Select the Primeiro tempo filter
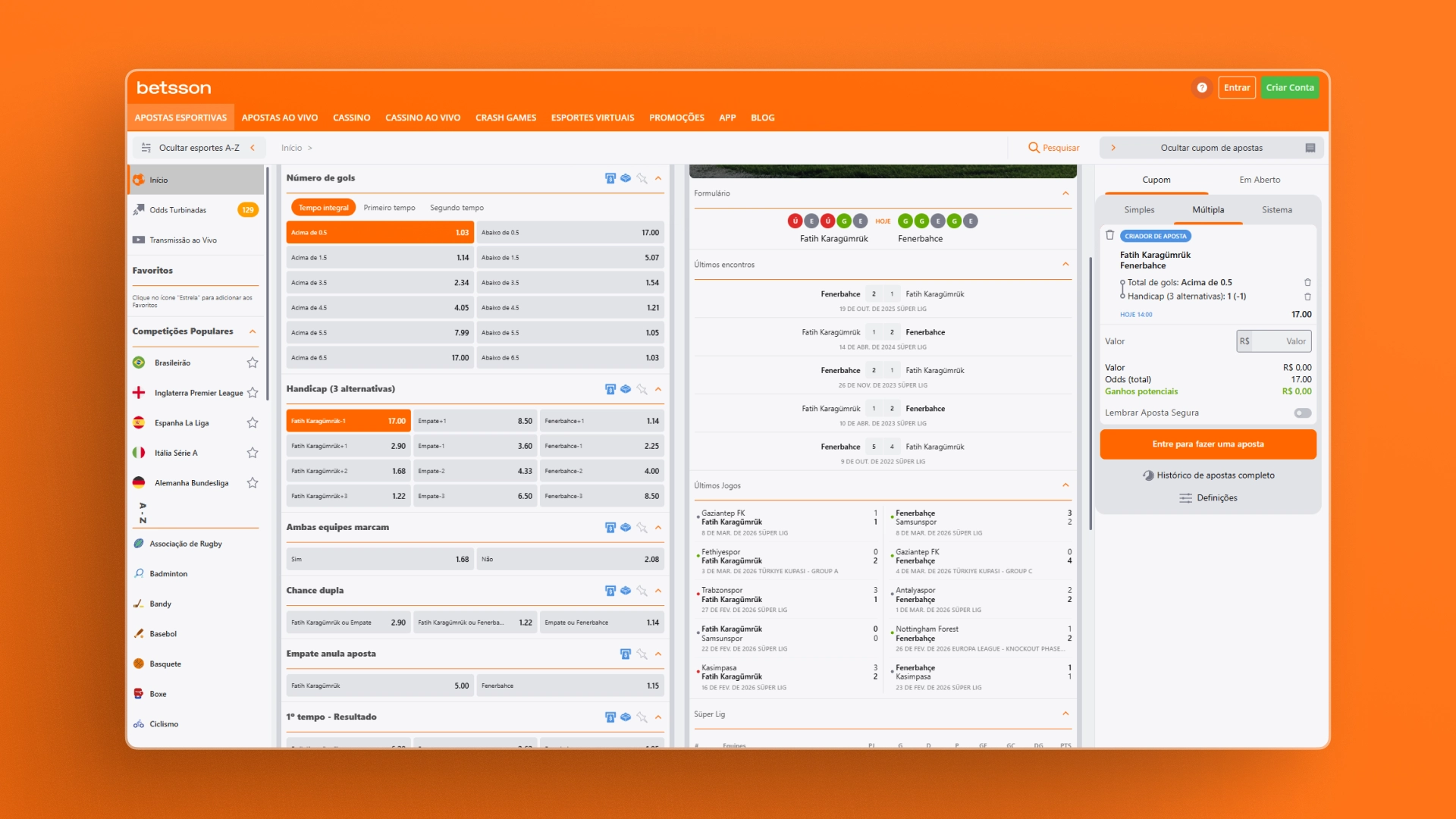Image resolution: width=1456 pixels, height=819 pixels. [389, 208]
